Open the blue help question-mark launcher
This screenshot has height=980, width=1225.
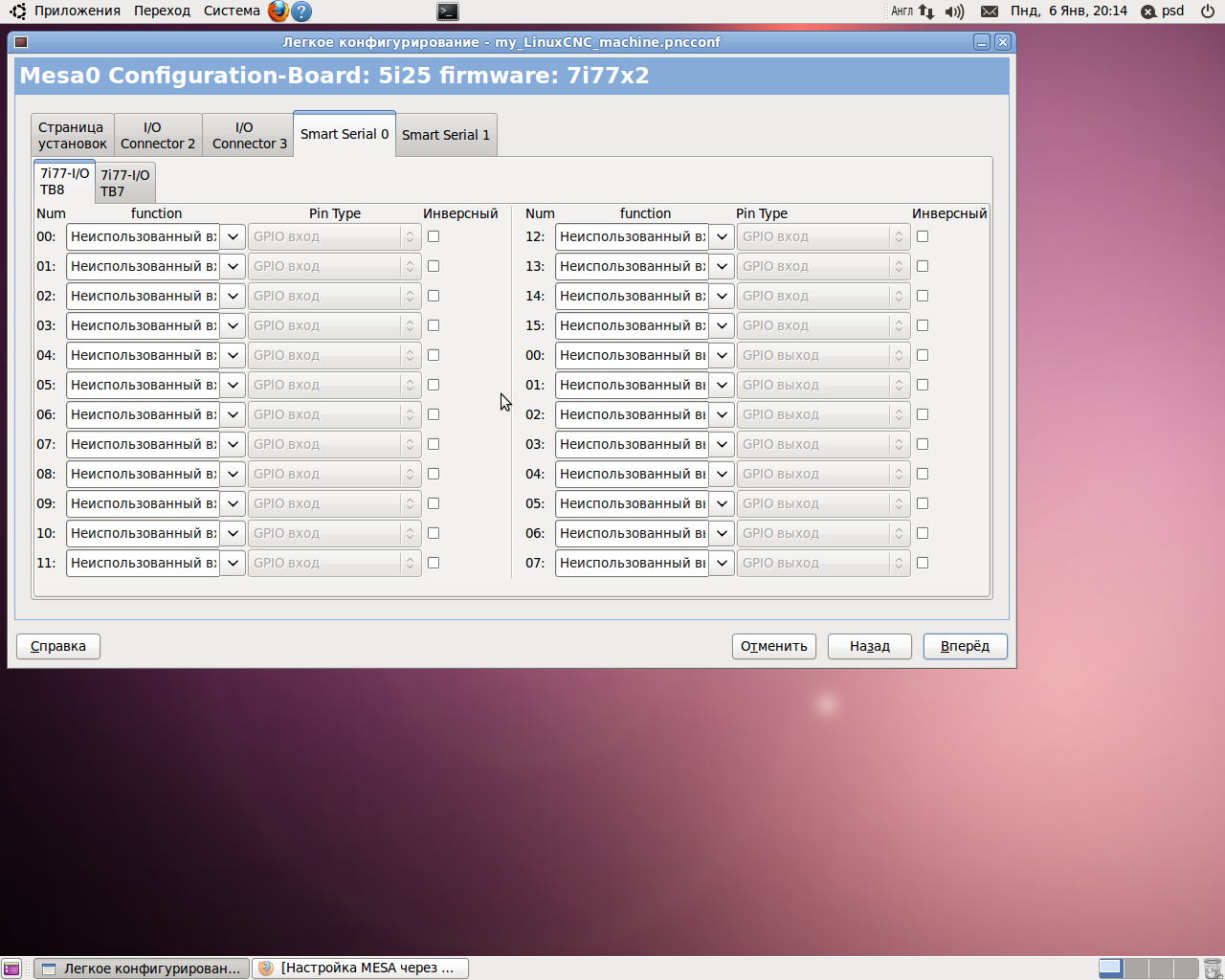(x=301, y=11)
